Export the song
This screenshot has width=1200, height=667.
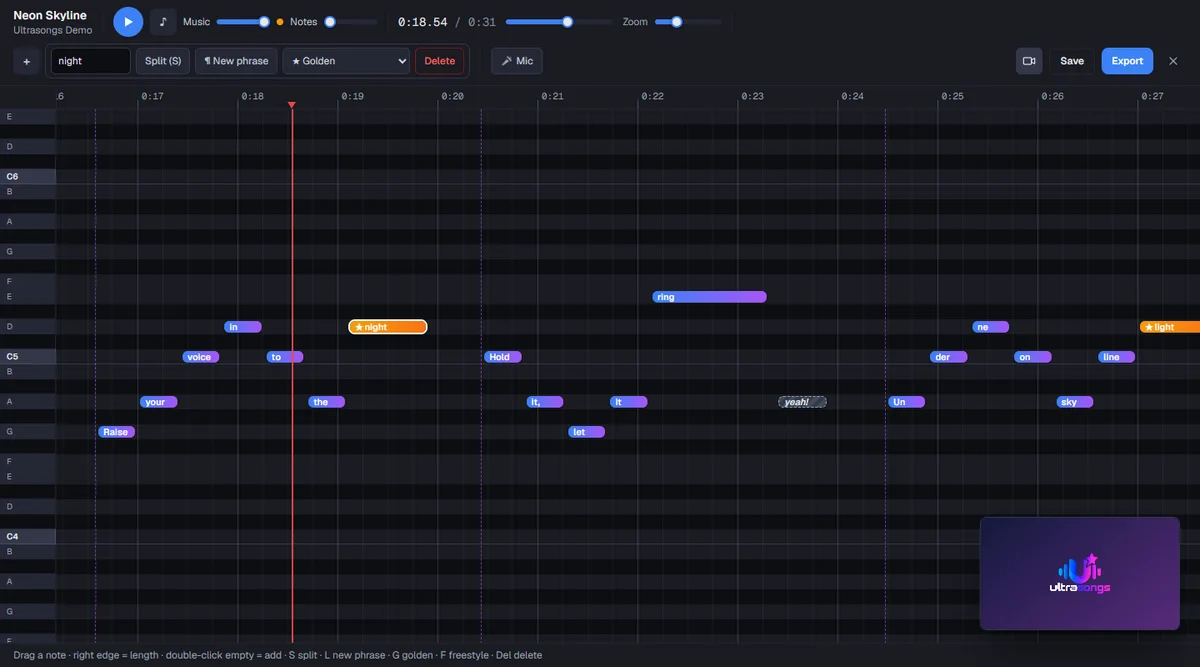[x=1127, y=61]
